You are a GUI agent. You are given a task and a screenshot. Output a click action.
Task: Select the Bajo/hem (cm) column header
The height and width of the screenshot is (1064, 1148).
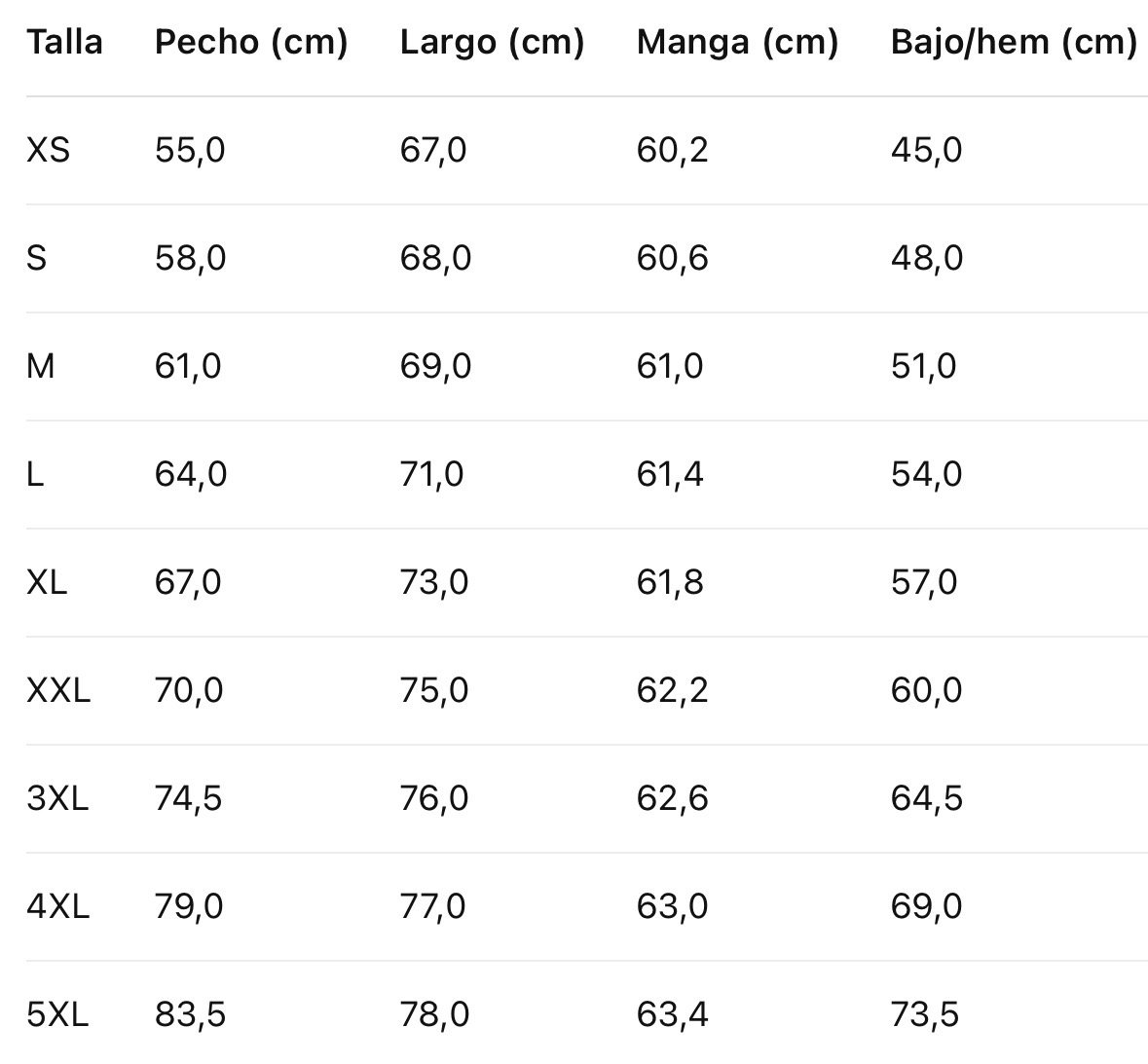tap(1013, 42)
